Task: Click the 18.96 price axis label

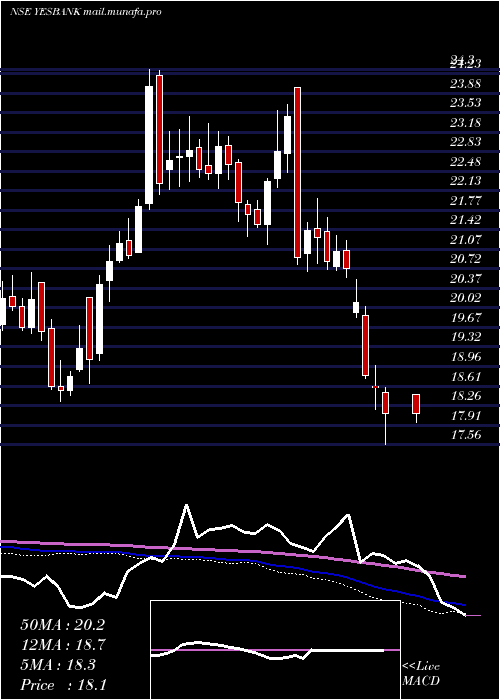Action: click(x=465, y=357)
